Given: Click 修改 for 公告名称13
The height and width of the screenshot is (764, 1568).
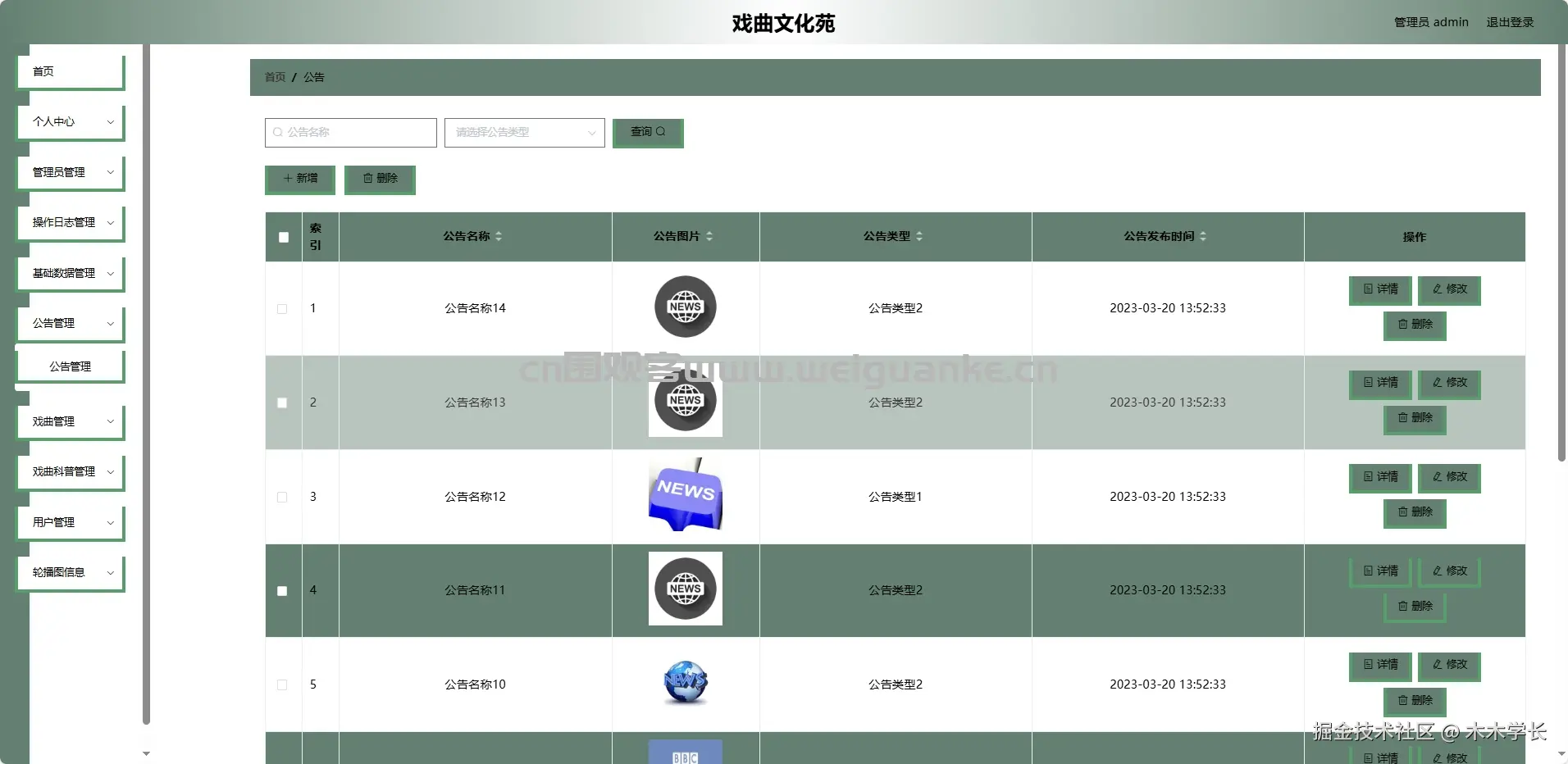Looking at the screenshot, I should [x=1449, y=384].
